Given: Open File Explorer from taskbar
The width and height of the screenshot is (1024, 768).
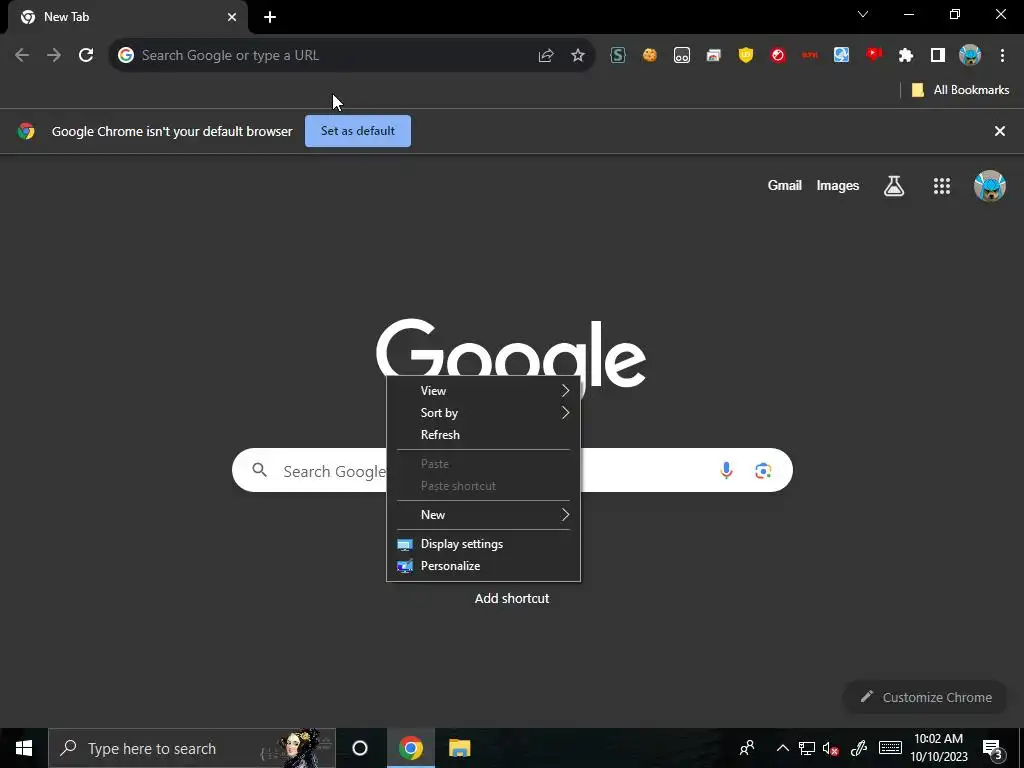Looking at the screenshot, I should click(460, 748).
